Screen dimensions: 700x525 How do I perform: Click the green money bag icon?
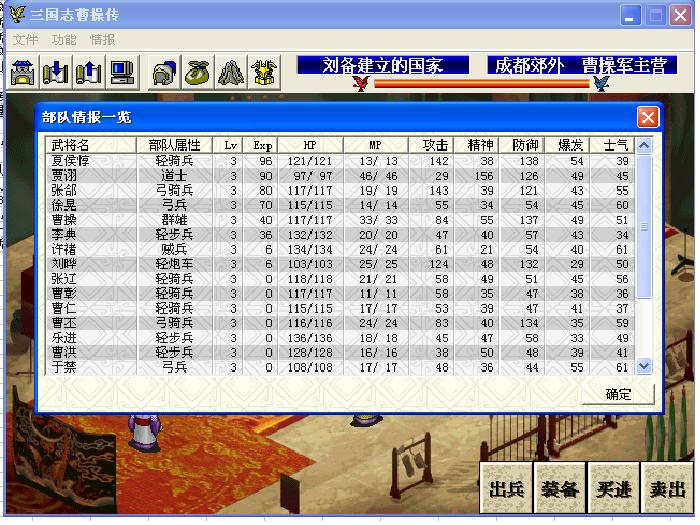197,72
